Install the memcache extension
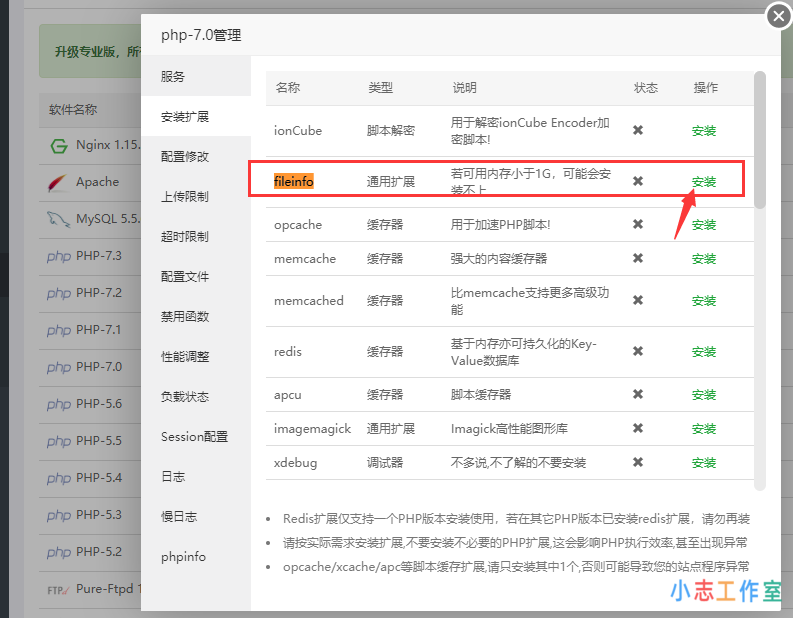793x618 pixels. (x=703, y=258)
